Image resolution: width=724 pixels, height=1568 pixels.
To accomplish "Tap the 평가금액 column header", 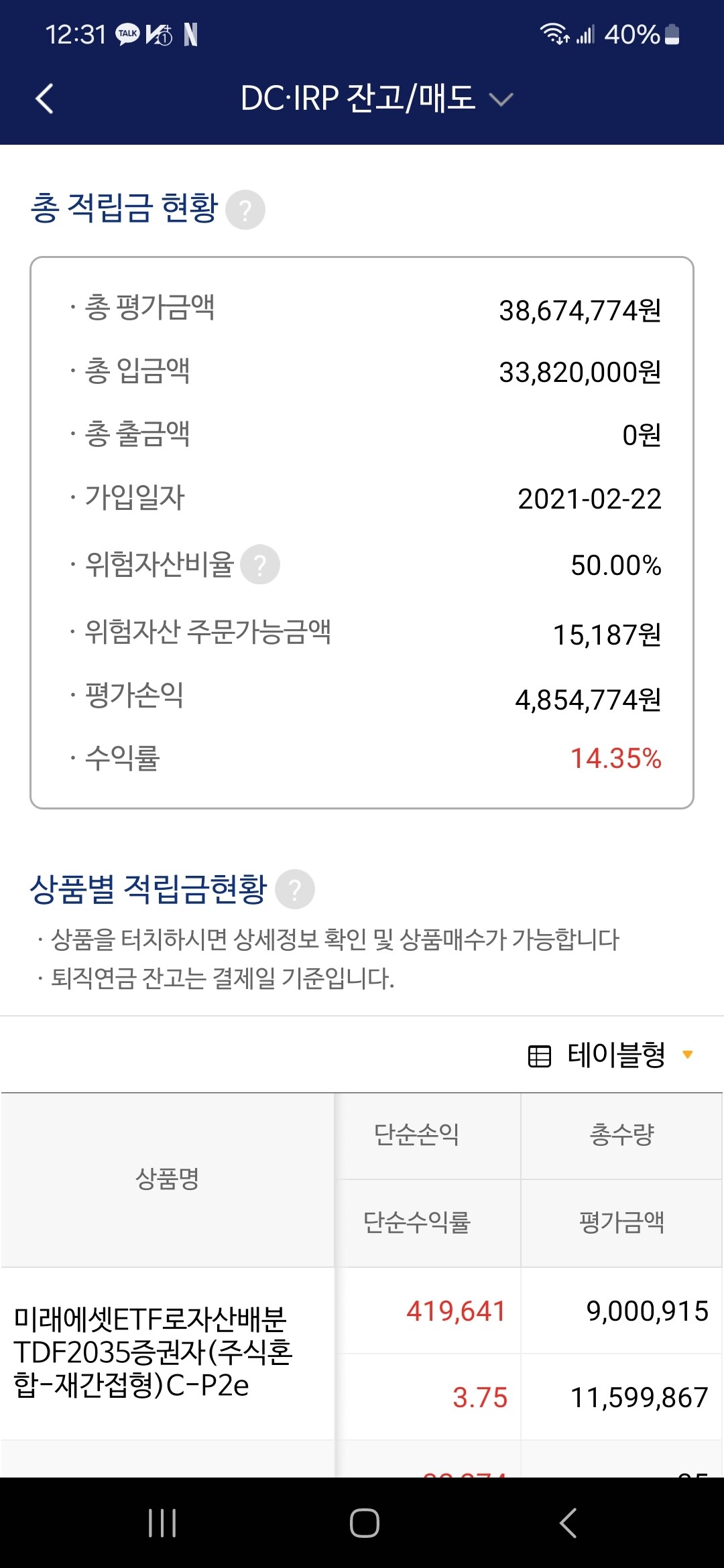I will point(621,1222).
